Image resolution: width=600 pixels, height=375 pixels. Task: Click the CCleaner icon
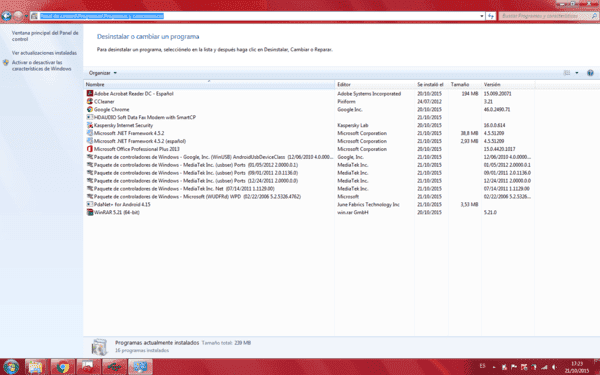point(90,101)
